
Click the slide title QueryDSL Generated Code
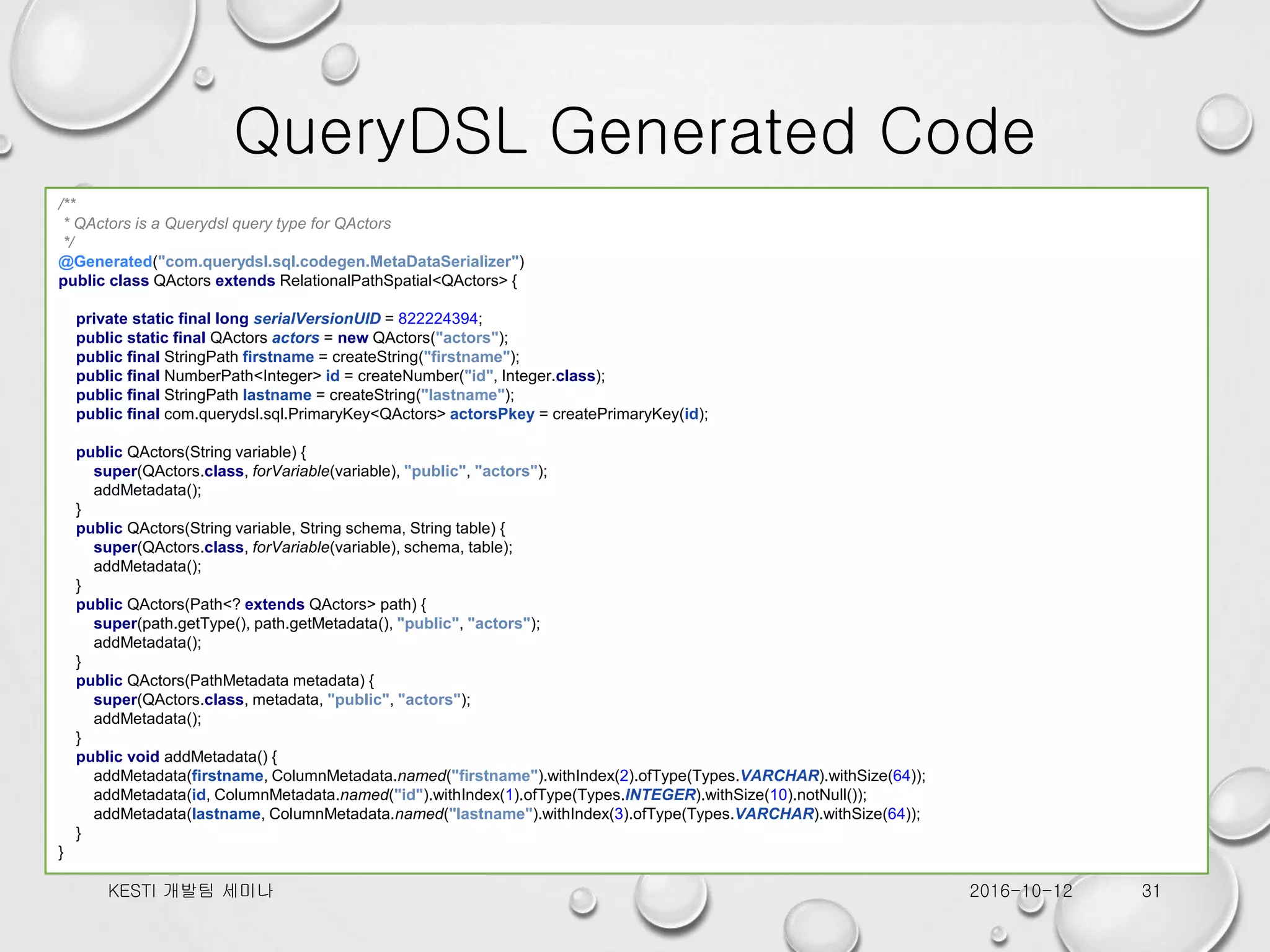pyautogui.click(x=634, y=131)
